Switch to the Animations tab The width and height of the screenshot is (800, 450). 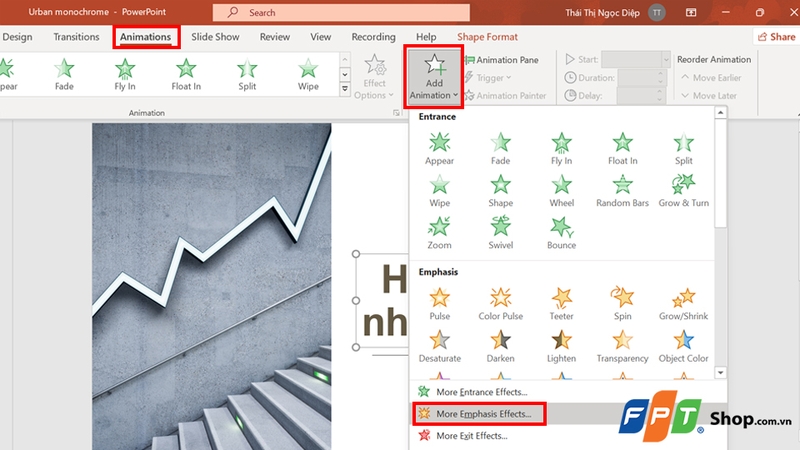click(145, 37)
